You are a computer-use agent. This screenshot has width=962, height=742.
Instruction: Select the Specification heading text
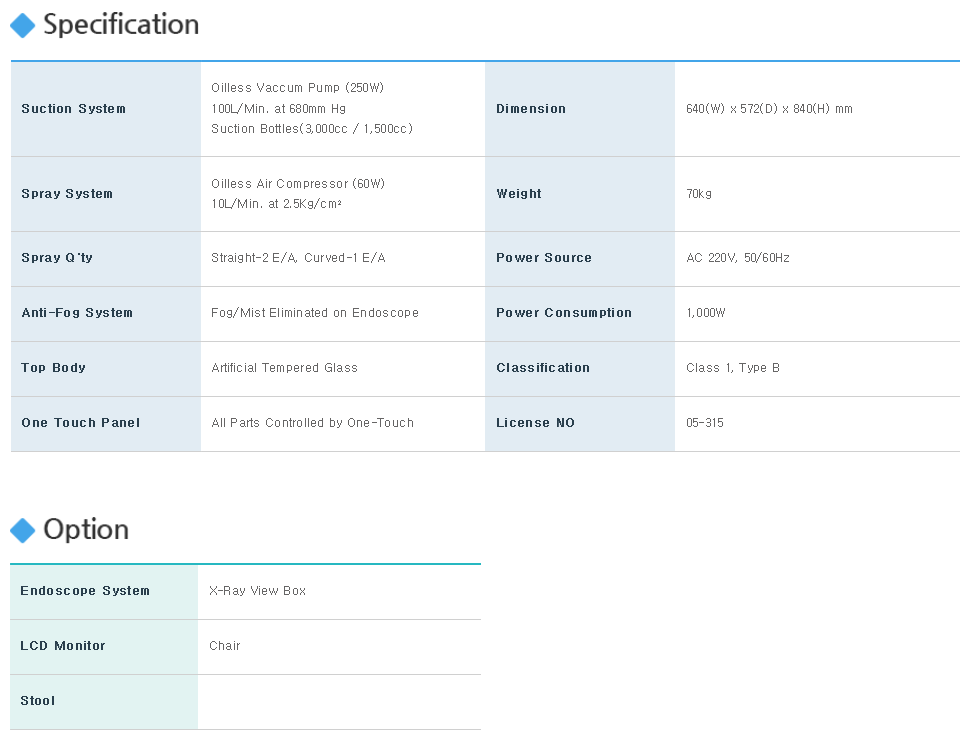121,25
